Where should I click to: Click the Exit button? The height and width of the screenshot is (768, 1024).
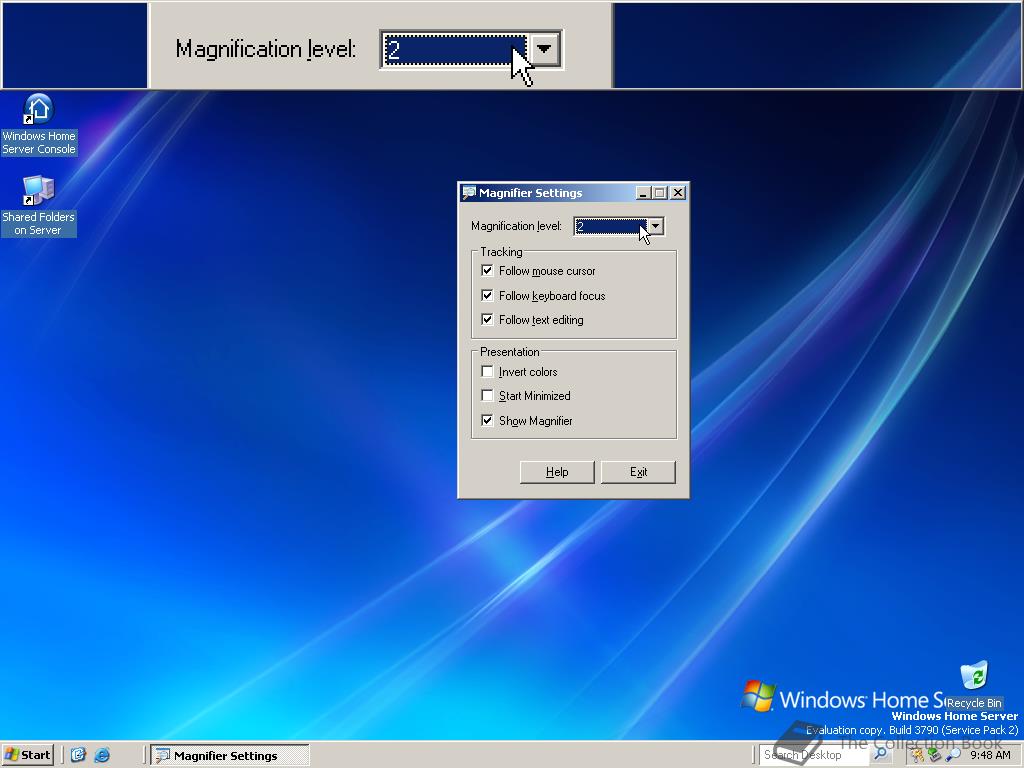coord(638,472)
